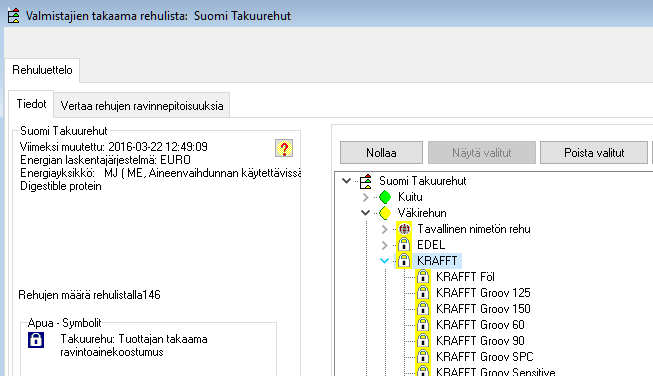Click Rehujen määrä rehulistalla 146 text
The width and height of the screenshot is (653, 376).
click(x=89, y=295)
